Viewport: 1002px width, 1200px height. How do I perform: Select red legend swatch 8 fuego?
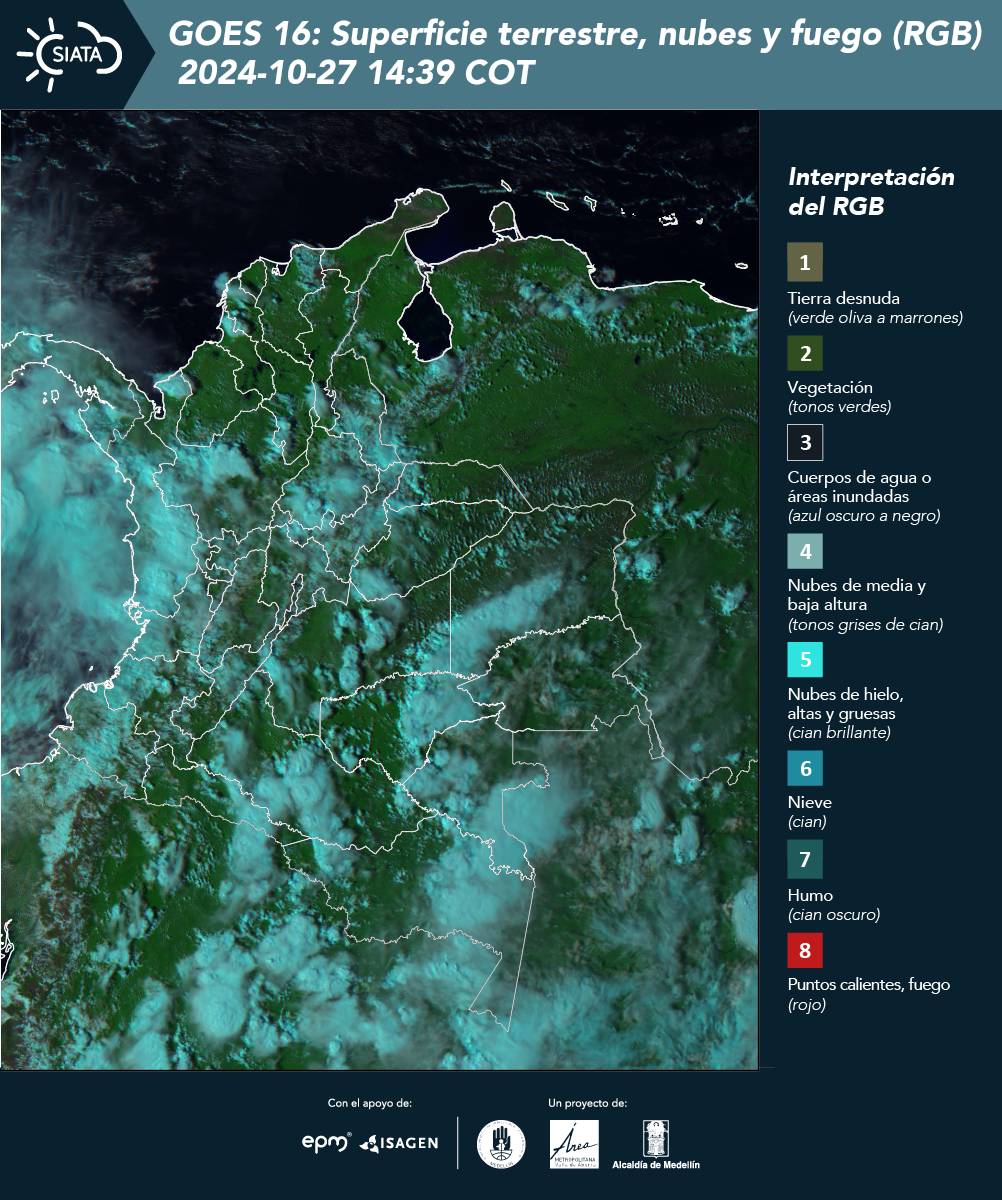805,949
